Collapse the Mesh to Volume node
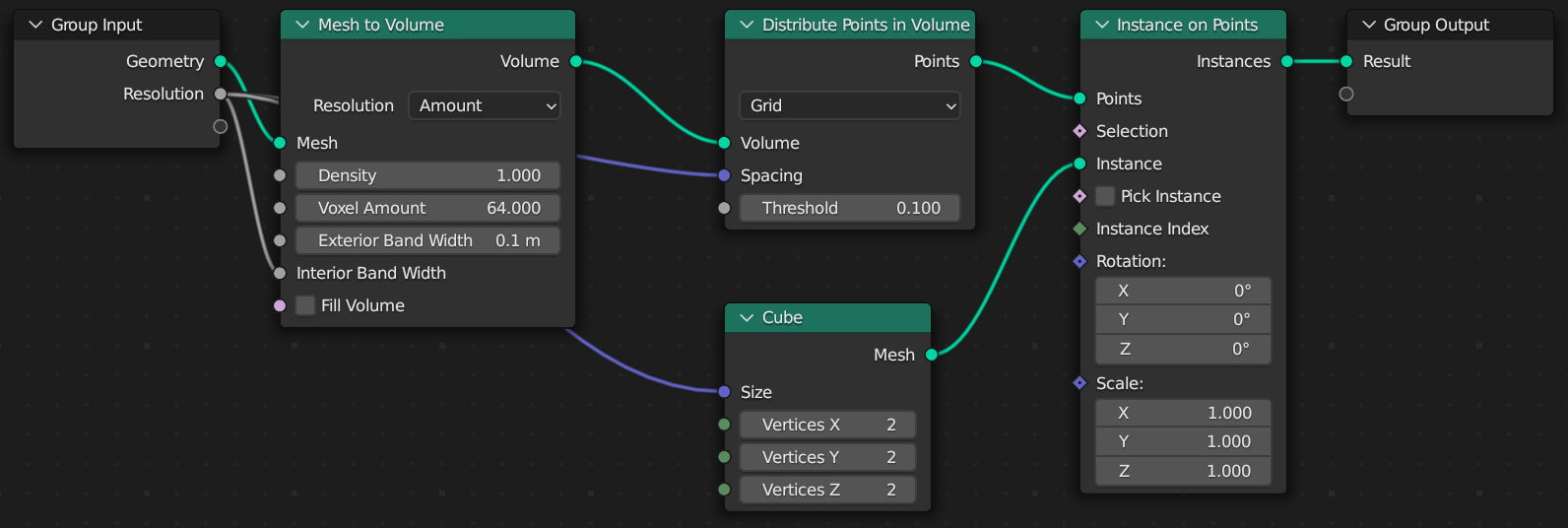Screen dimensions: 1568x528 (302, 25)
